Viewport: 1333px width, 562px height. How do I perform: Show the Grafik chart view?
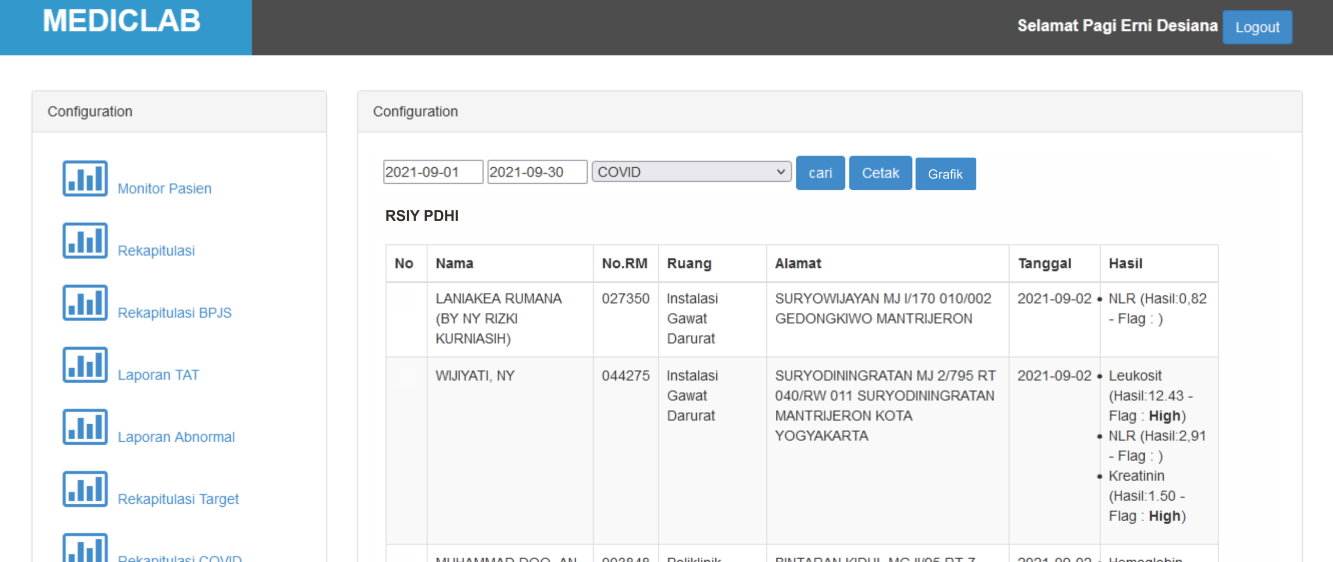(x=944, y=174)
